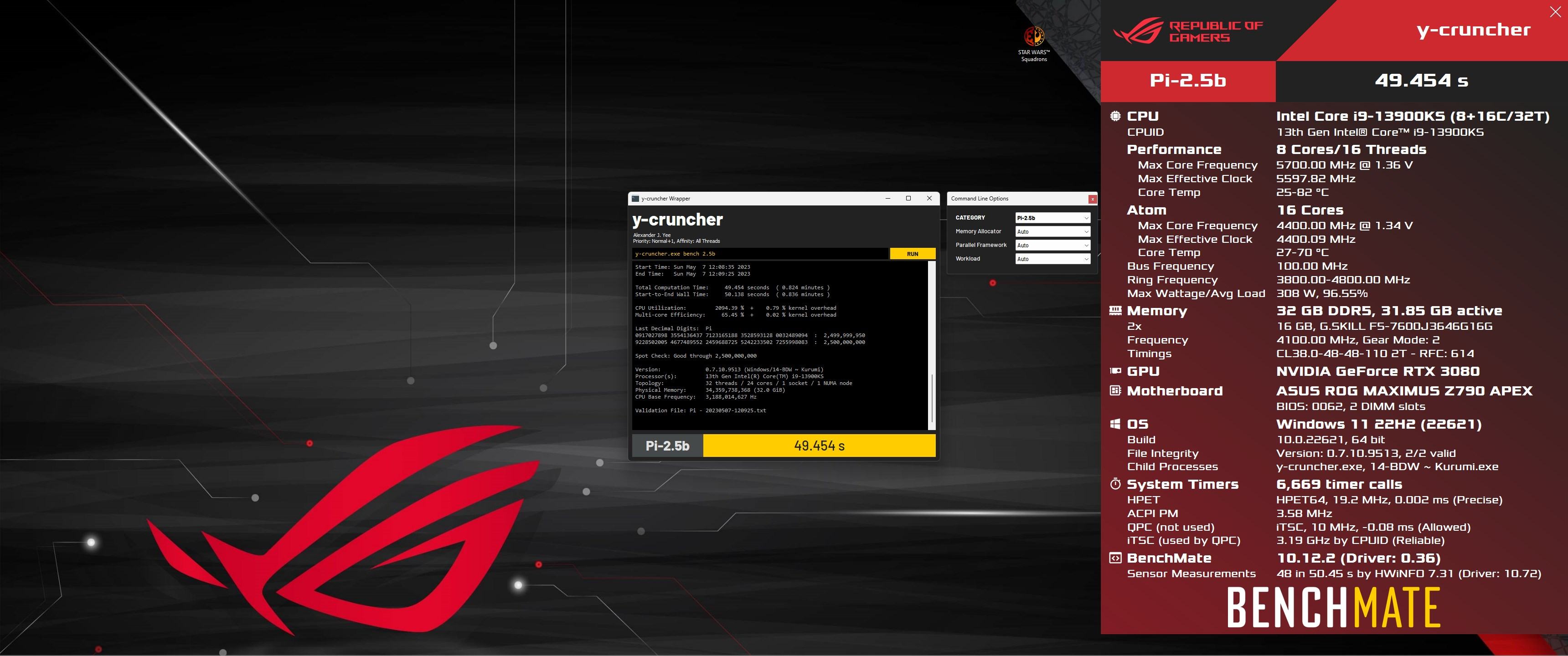Click 'Version: 0.7.10.9513, 2/2 valid' text
This screenshot has height=656, width=1568.
1366,453
